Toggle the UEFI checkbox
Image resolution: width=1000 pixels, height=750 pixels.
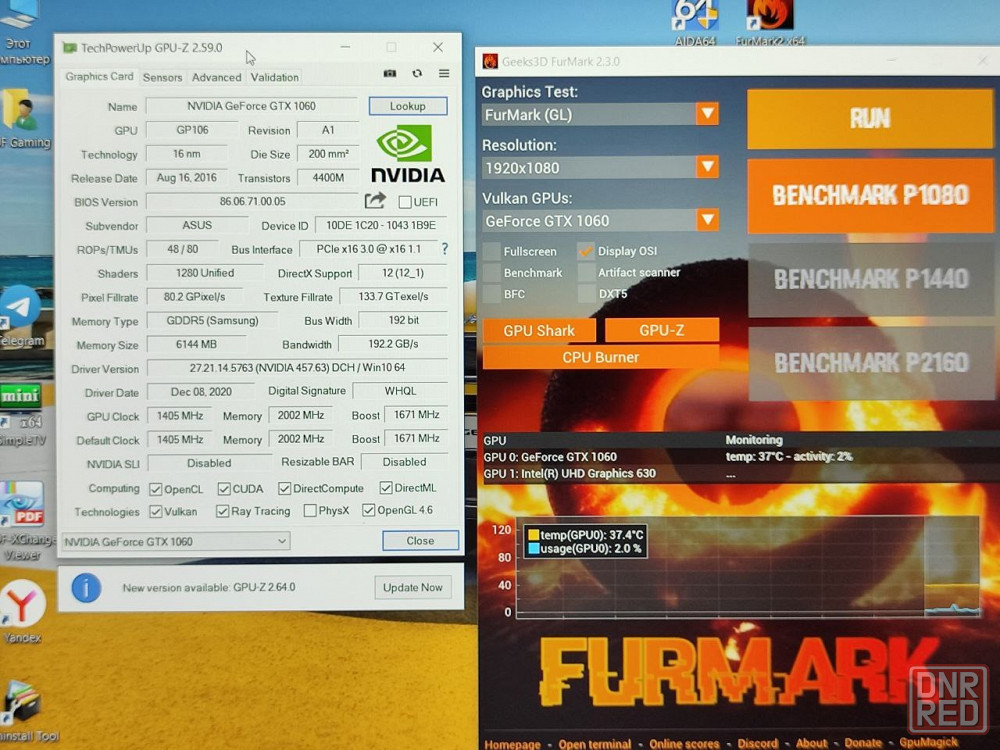click(x=404, y=202)
